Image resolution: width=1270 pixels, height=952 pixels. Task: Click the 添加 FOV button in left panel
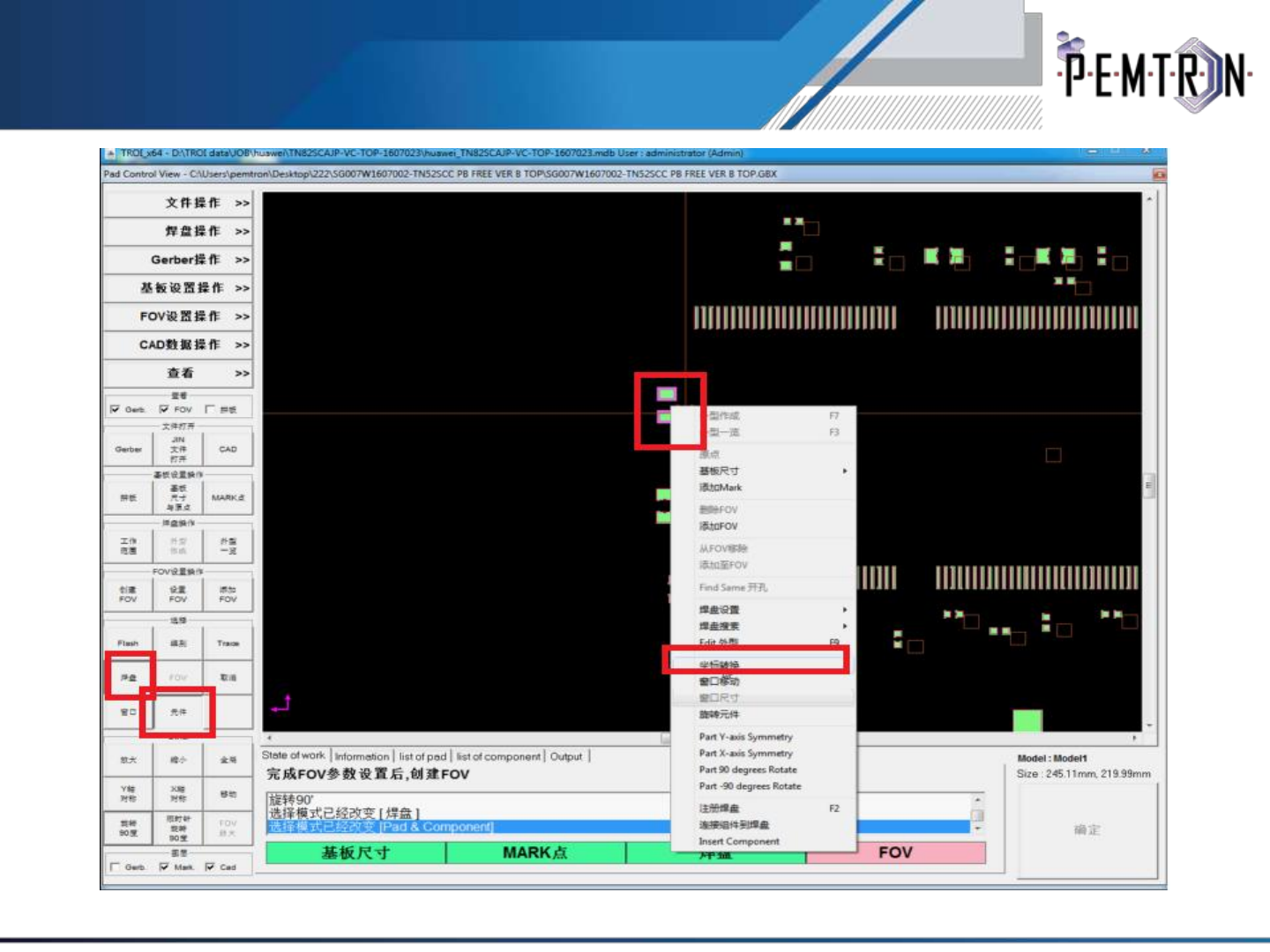click(x=228, y=595)
